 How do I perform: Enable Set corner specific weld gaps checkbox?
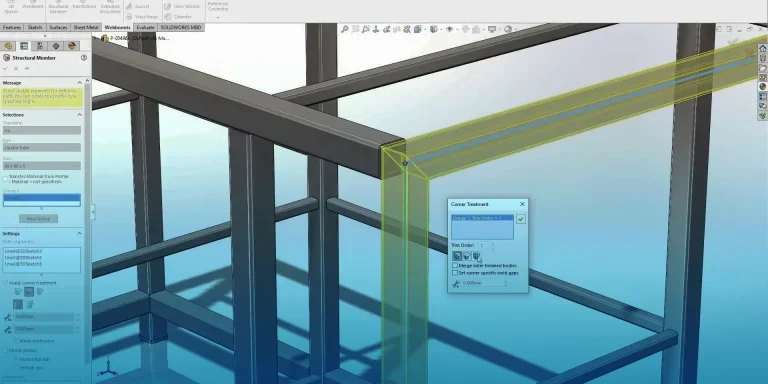455,273
